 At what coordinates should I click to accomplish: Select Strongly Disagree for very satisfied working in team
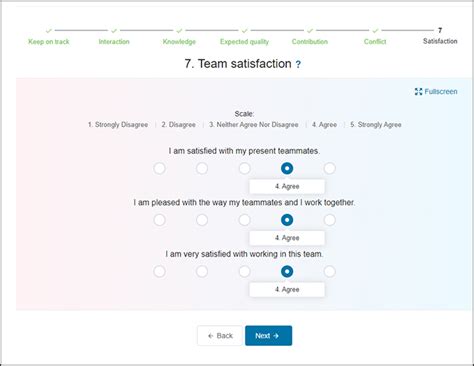pyautogui.click(x=159, y=271)
